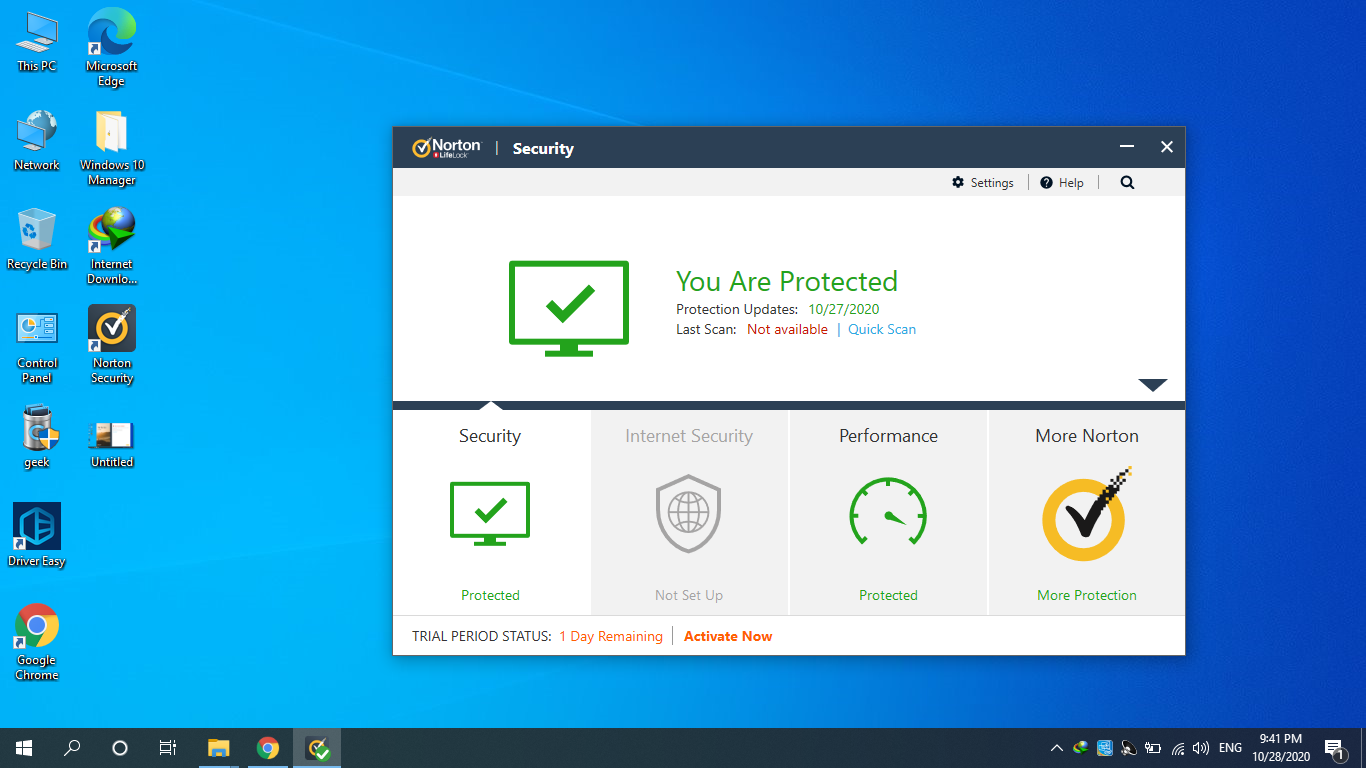
Task: Click the battery tray icon
Action: 1153,748
